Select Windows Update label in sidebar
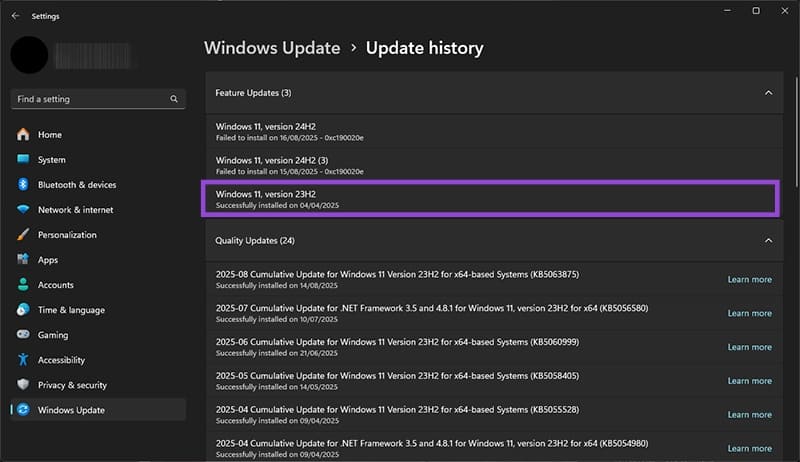Viewport: 800px width, 462px height. tap(71, 410)
